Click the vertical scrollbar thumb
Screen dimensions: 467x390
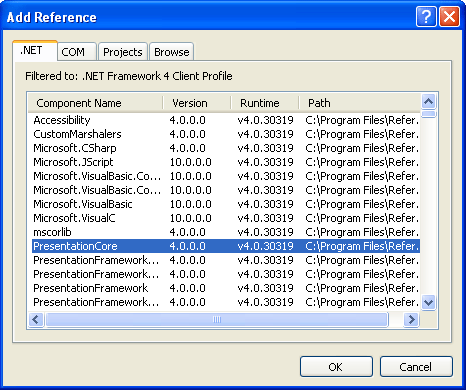pos(429,114)
